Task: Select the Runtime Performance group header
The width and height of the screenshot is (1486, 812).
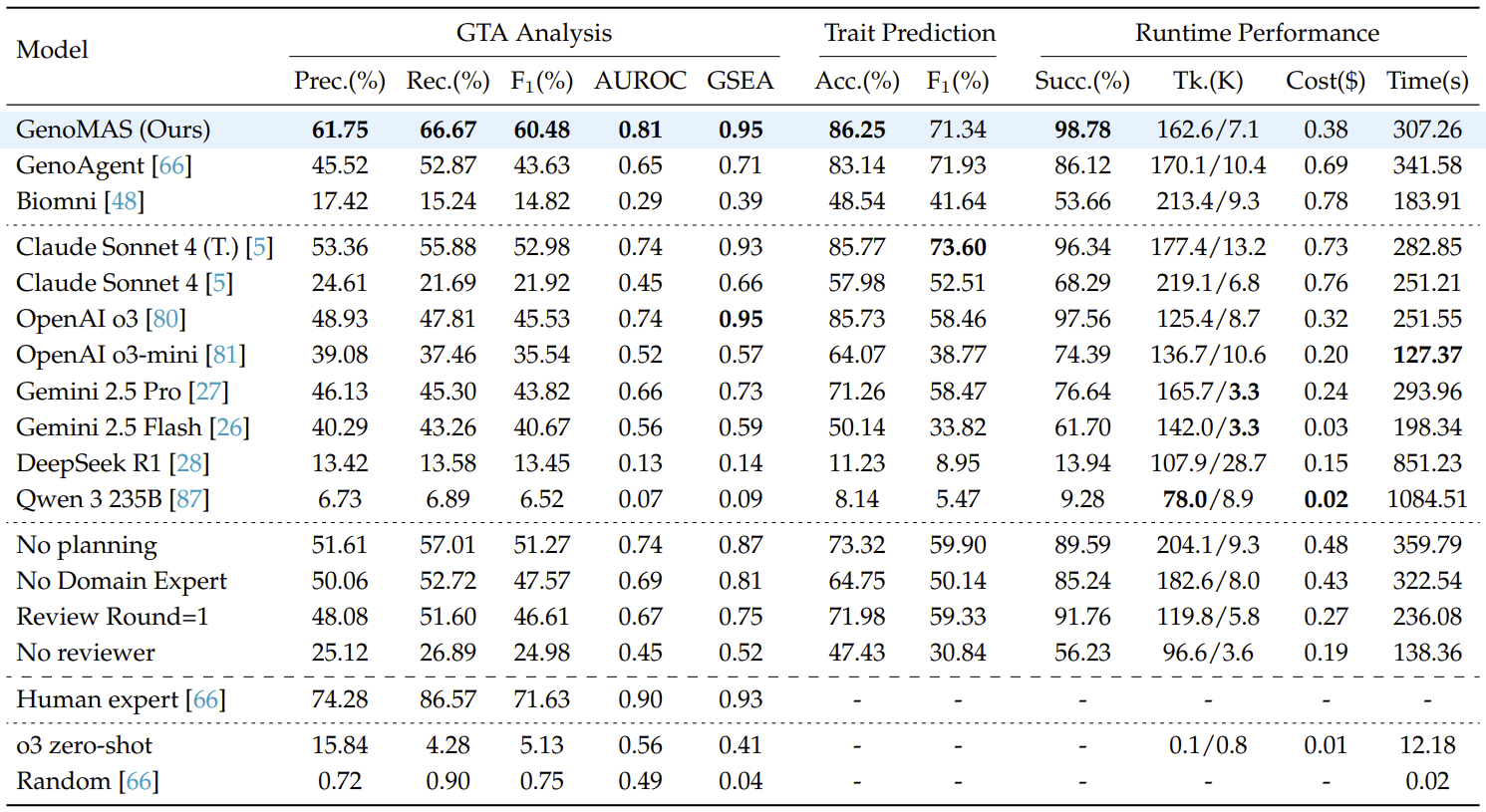Action: (1256, 33)
